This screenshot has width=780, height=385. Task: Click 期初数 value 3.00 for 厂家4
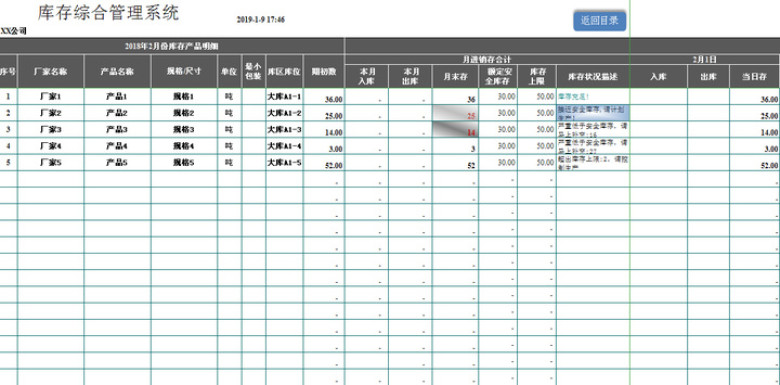[x=324, y=146]
